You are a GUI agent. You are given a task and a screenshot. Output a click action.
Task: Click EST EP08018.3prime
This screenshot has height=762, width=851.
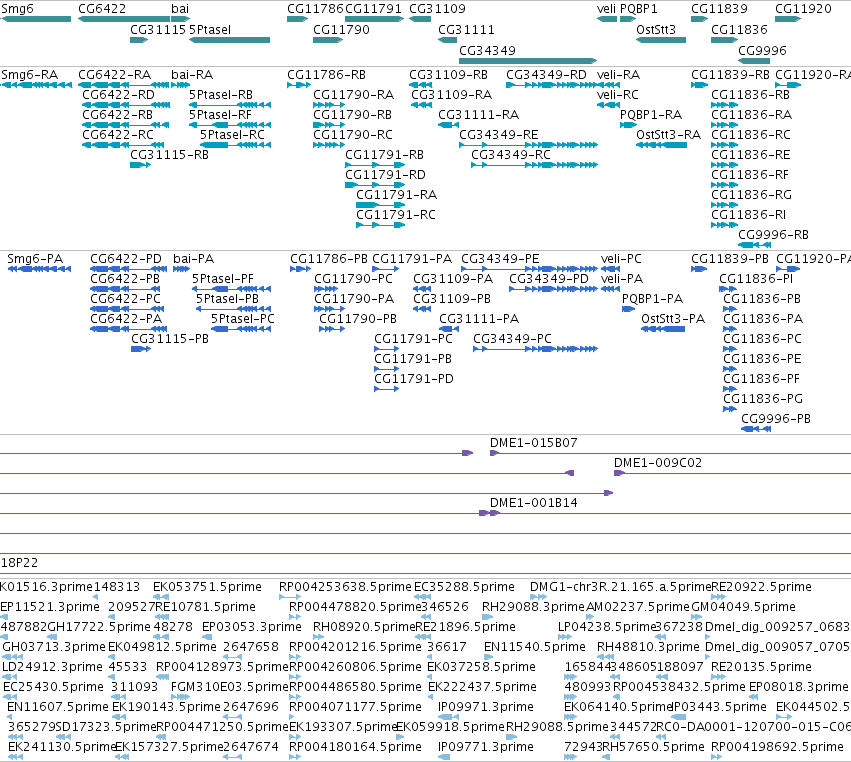[x=798, y=687]
